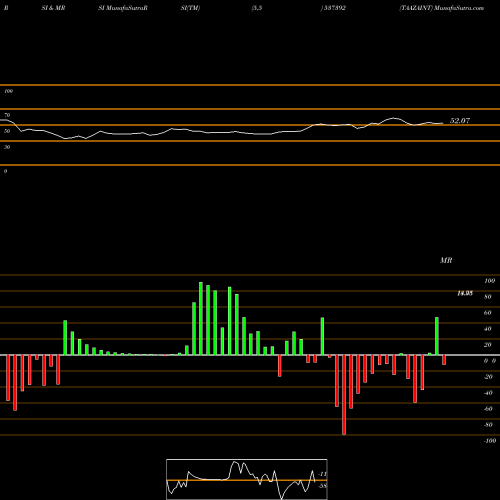Click the last tall green MR bar
This screenshot has height=500, width=500.
437,336
